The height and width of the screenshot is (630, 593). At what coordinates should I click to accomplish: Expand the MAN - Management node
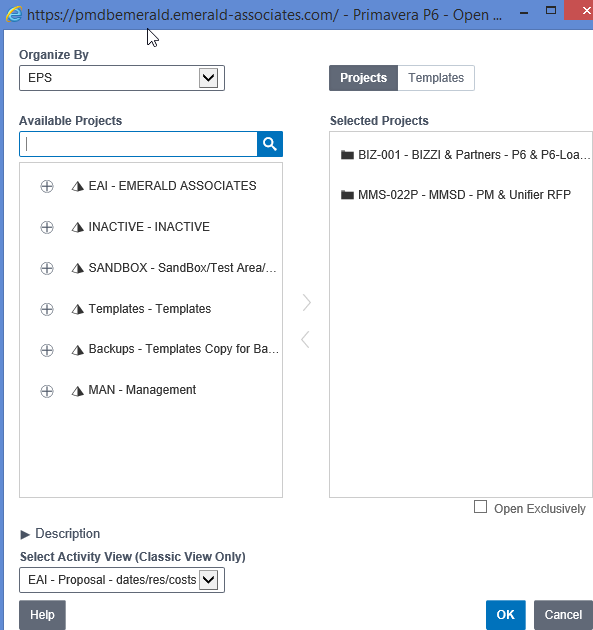coord(47,391)
